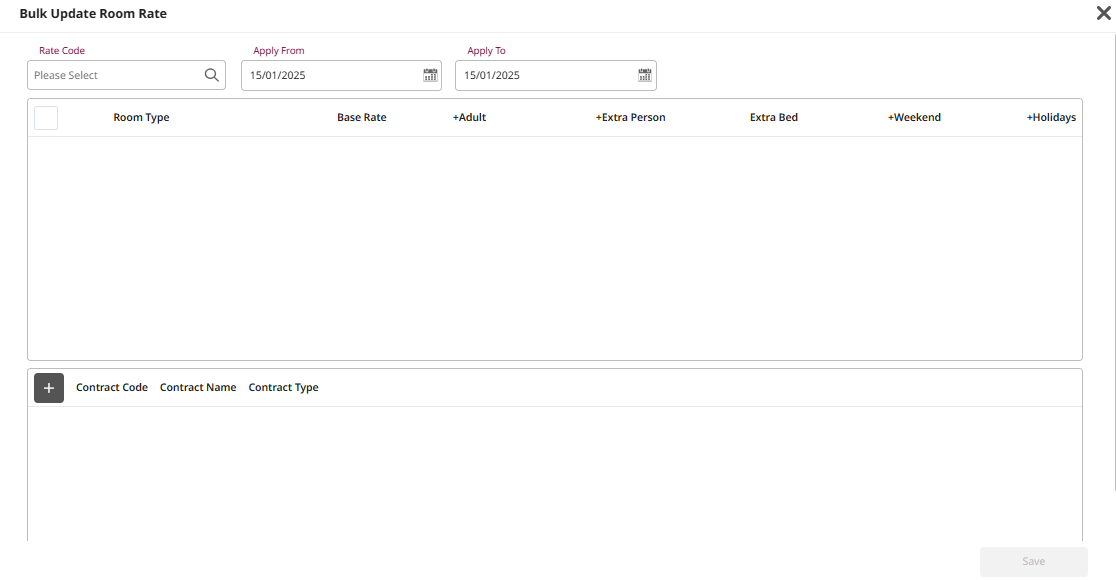Viewport: 1116px width, 580px height.
Task: Click the Apply To date field
Action: (545, 75)
